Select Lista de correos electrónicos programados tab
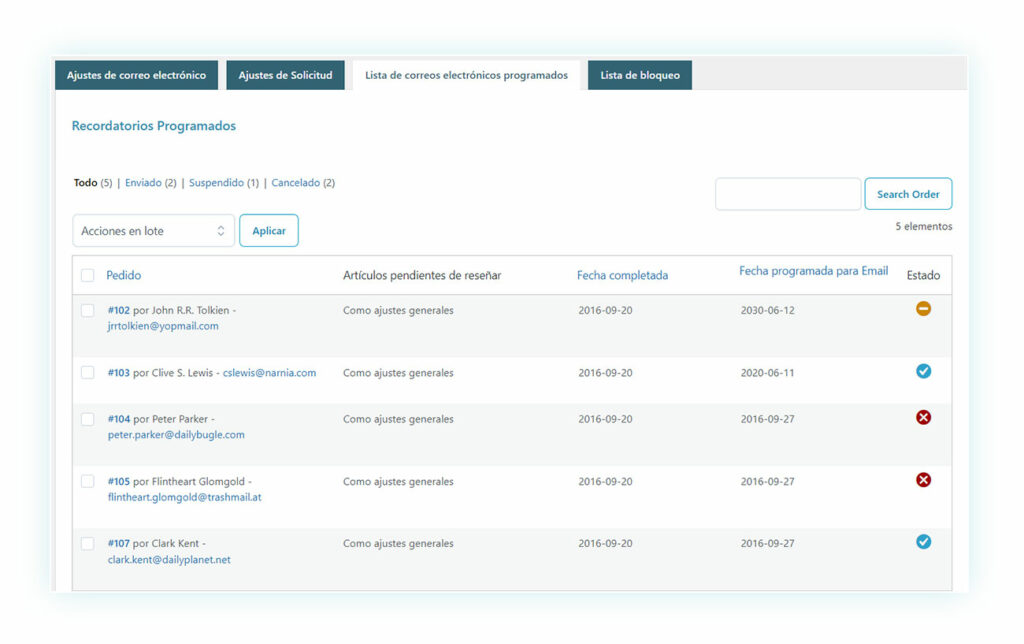 point(466,75)
